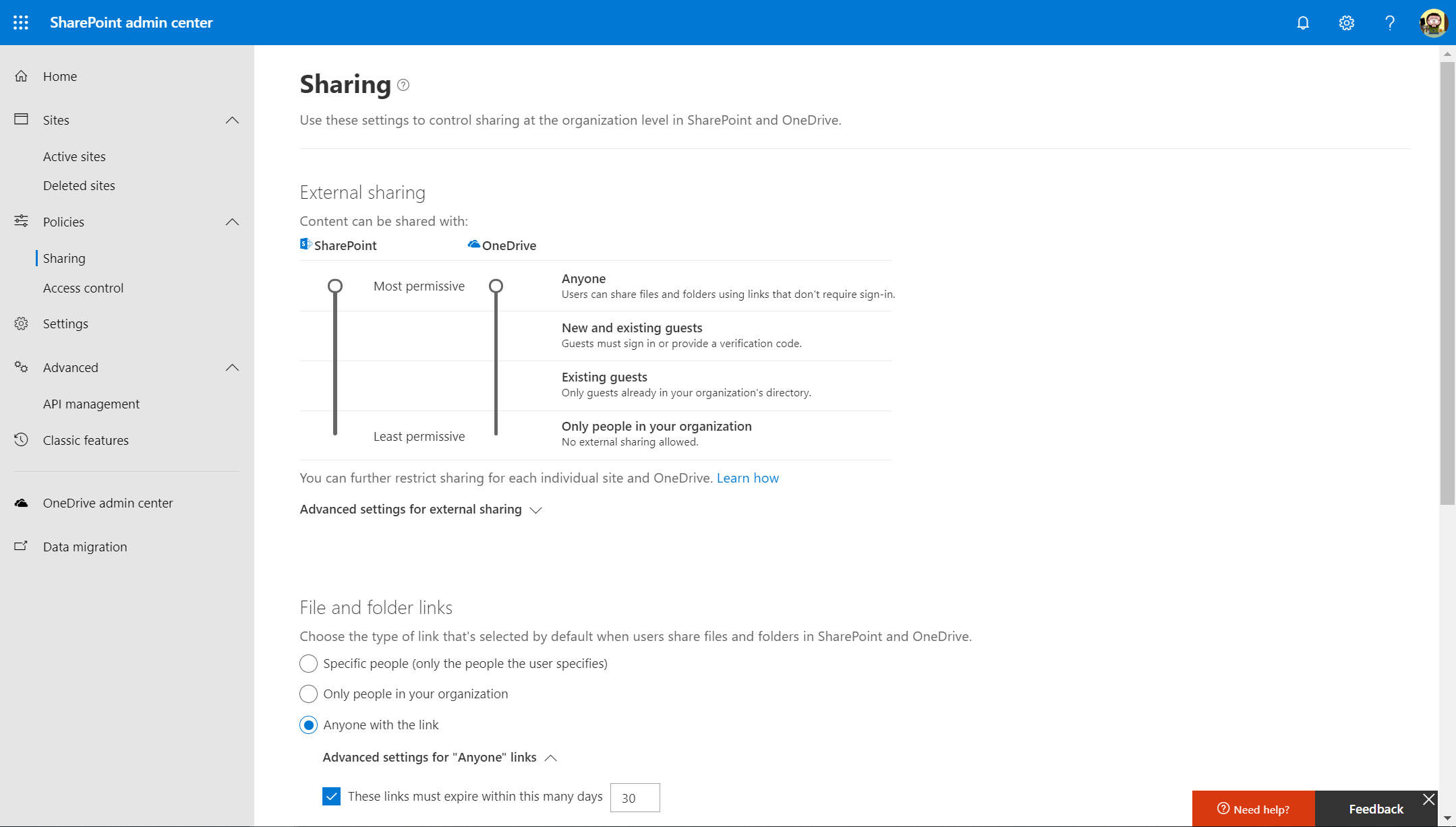Screen dimensions: 1456x827
Task: Open the app launcher waffle icon
Action: click(21, 22)
